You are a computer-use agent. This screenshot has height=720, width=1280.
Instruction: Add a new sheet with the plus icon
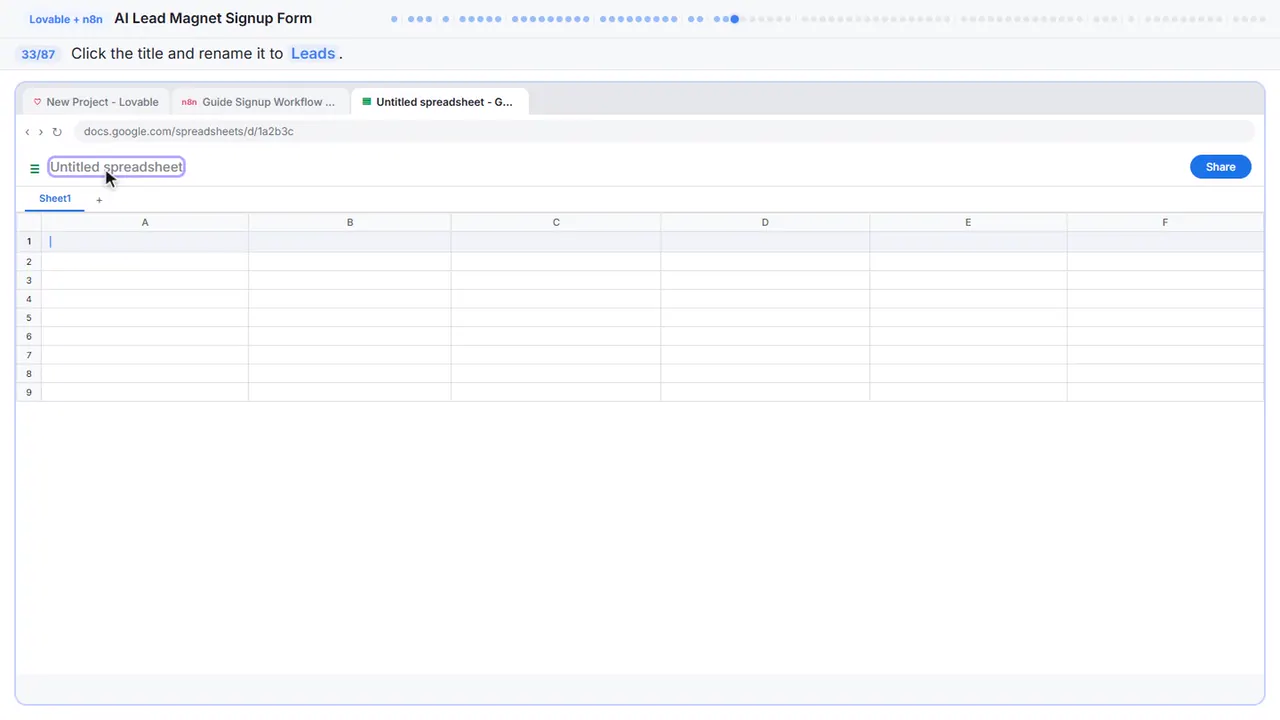tap(99, 200)
